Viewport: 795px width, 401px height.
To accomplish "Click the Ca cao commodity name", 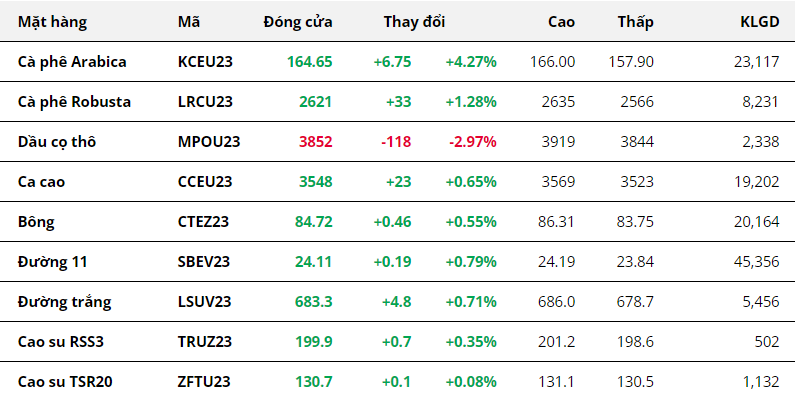I will tap(43, 181).
